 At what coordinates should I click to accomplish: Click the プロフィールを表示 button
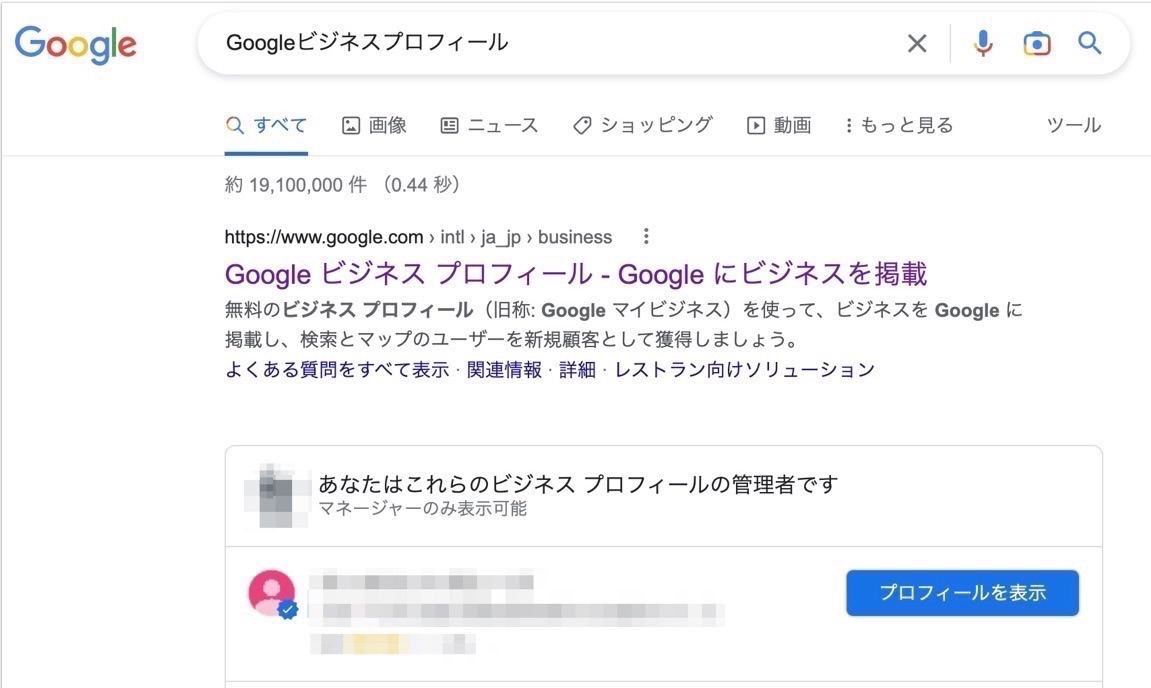coord(962,592)
